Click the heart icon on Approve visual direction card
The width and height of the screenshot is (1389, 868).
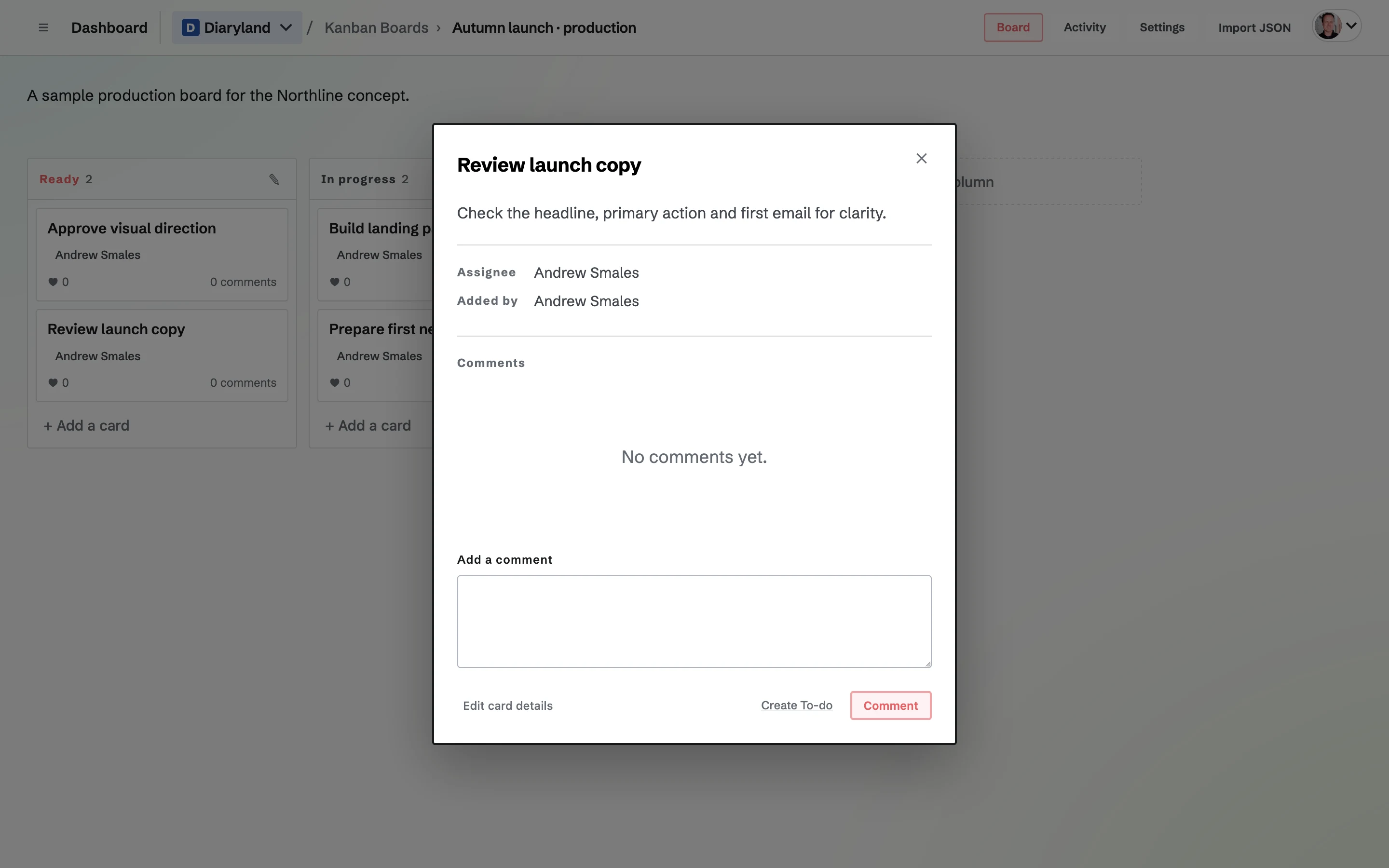[53, 282]
